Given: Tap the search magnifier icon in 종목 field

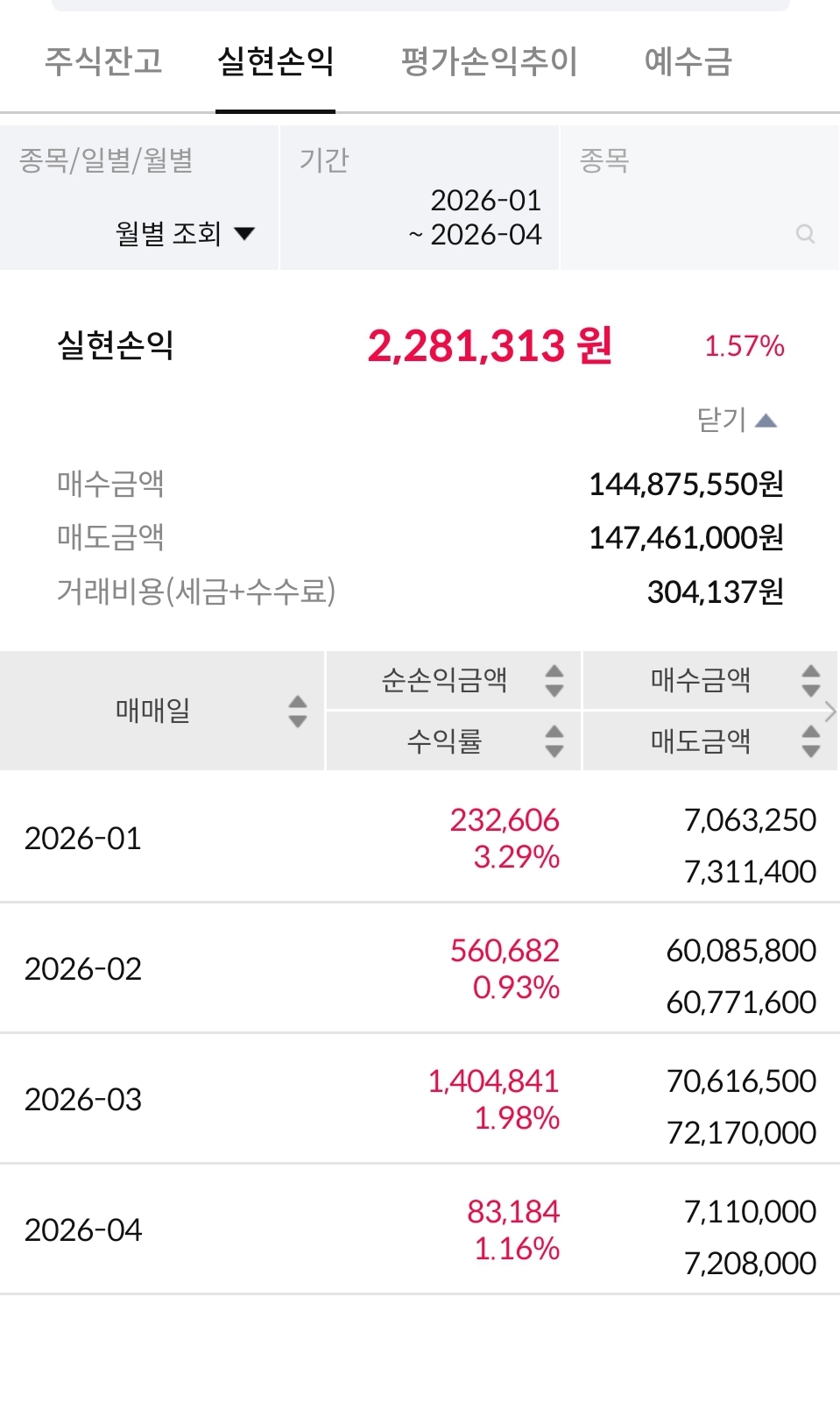Looking at the screenshot, I should pos(805,234).
